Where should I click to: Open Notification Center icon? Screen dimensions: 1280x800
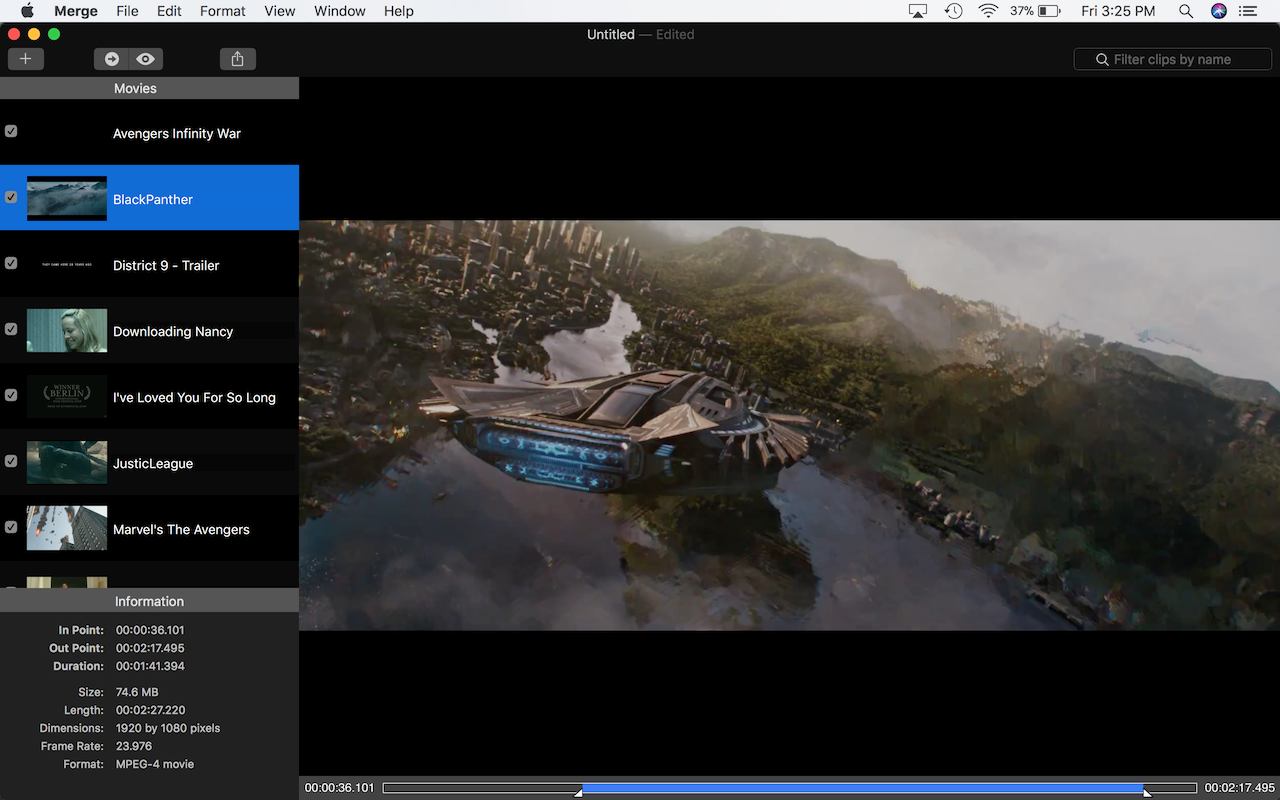[x=1248, y=11]
